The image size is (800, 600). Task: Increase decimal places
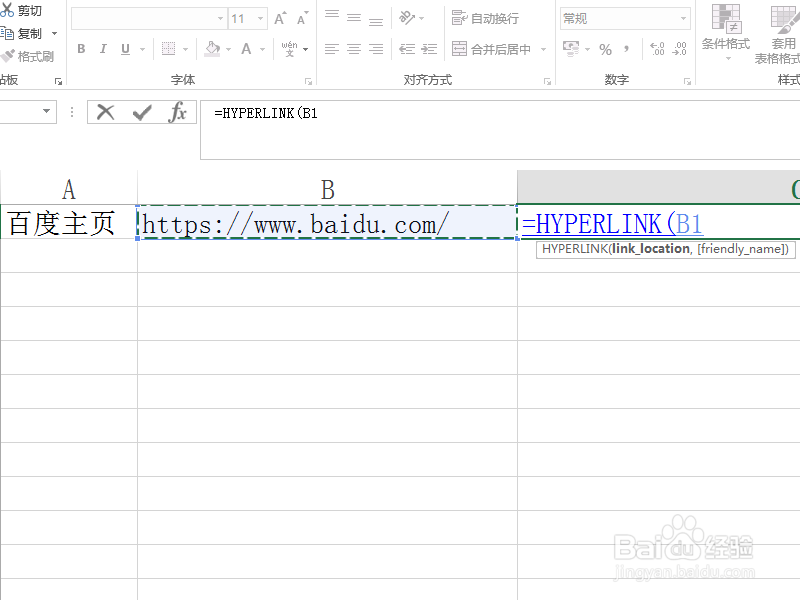click(657, 49)
